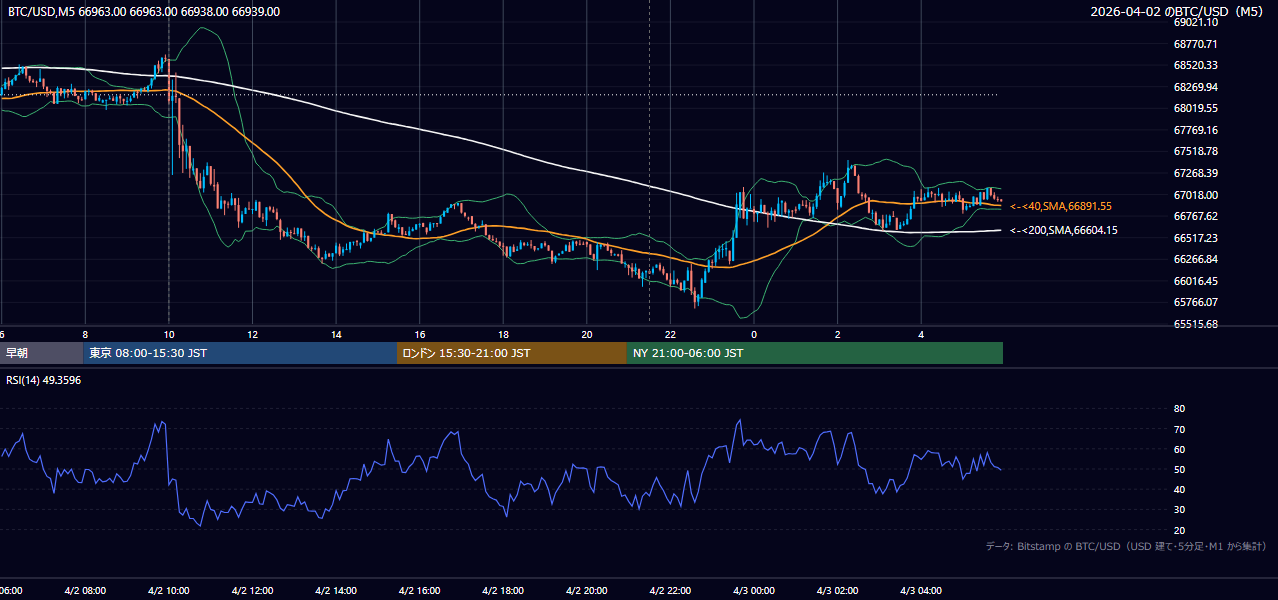The width and height of the screenshot is (1278, 600).
Task: Click the BTC/USD,M5 OHLC header text
Action: (x=144, y=12)
